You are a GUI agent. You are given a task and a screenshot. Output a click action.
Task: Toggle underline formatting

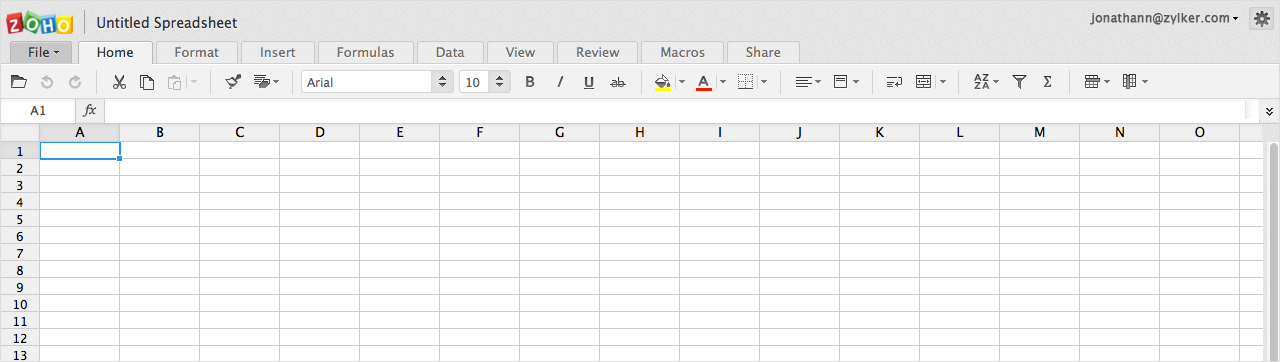pyautogui.click(x=589, y=82)
